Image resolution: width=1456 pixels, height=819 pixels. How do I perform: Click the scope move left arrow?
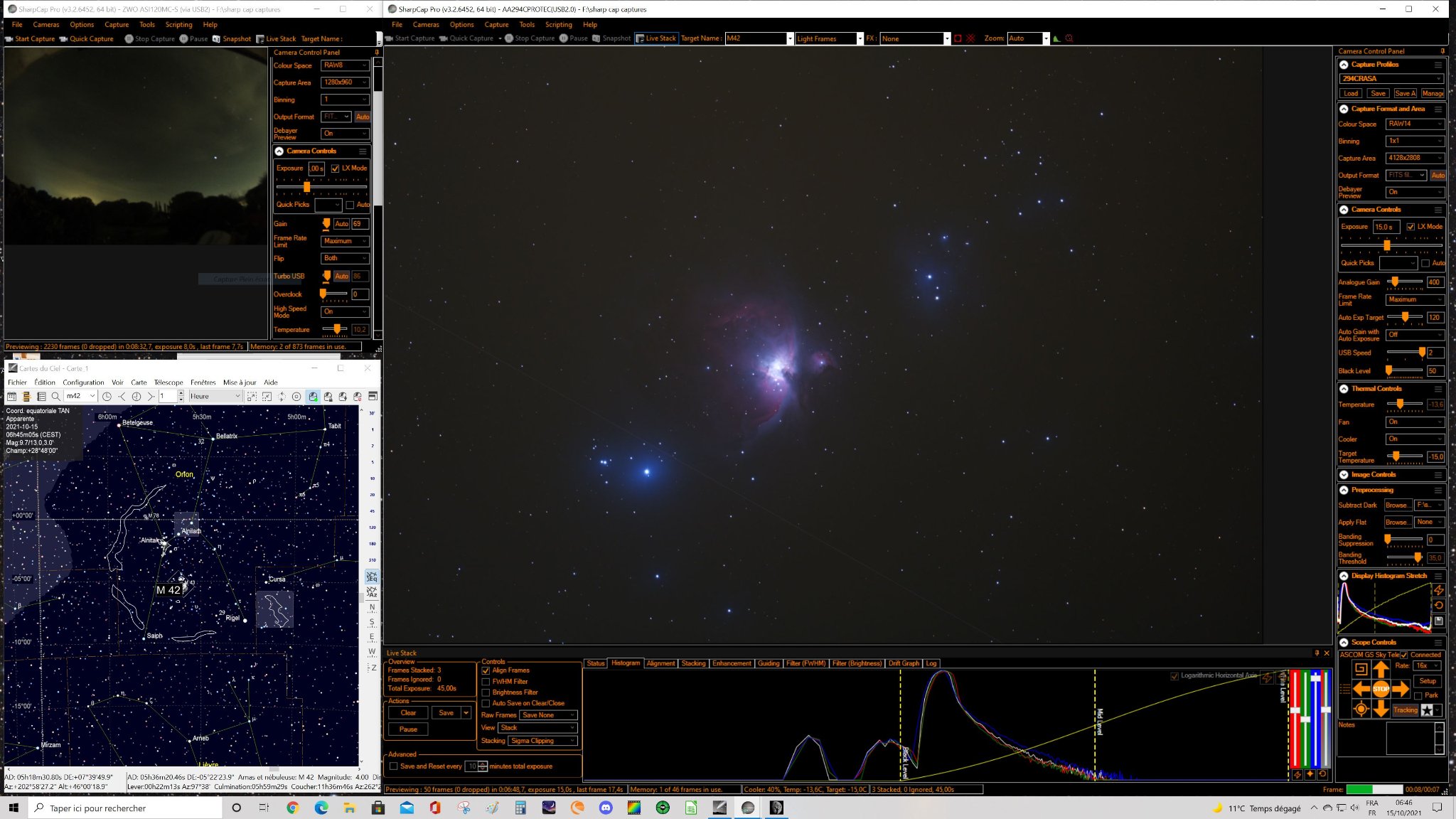pos(1361,688)
